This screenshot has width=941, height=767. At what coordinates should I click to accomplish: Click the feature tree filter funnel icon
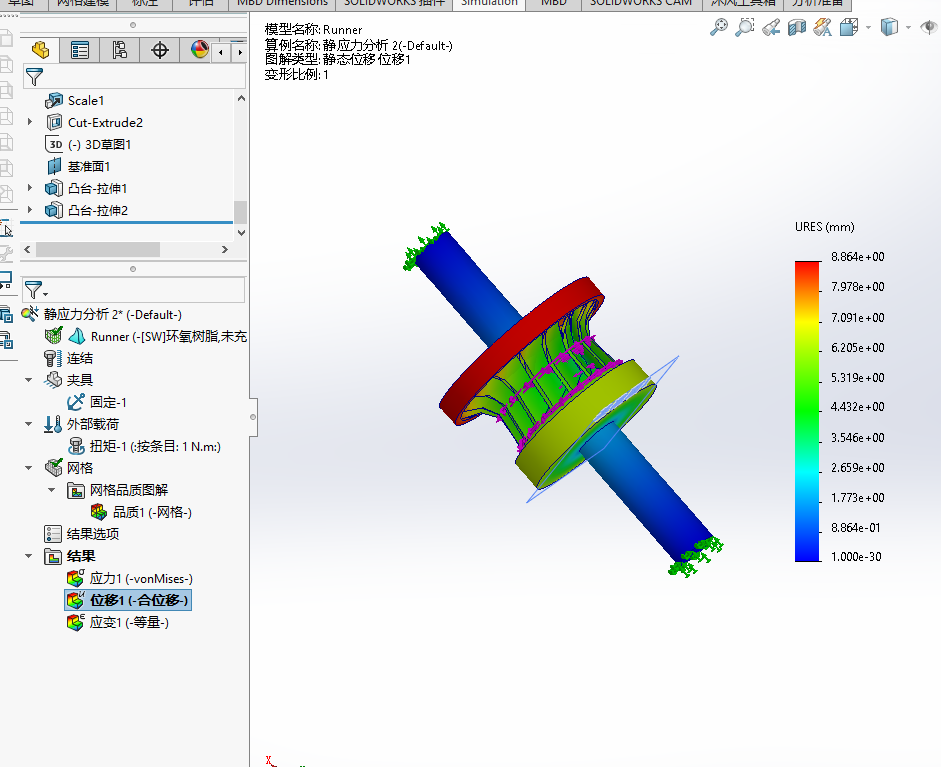coord(34,77)
